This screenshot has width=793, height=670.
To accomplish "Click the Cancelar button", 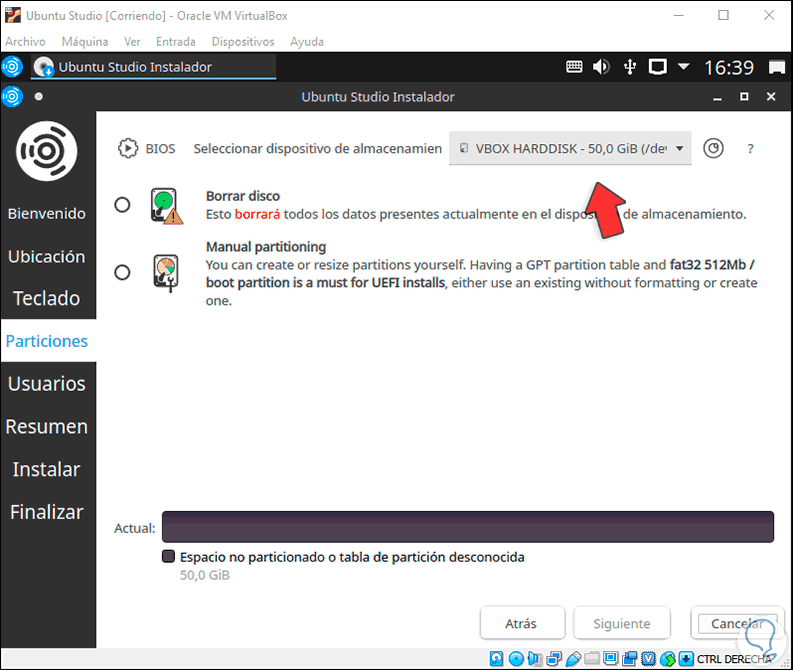I will coord(737,623).
